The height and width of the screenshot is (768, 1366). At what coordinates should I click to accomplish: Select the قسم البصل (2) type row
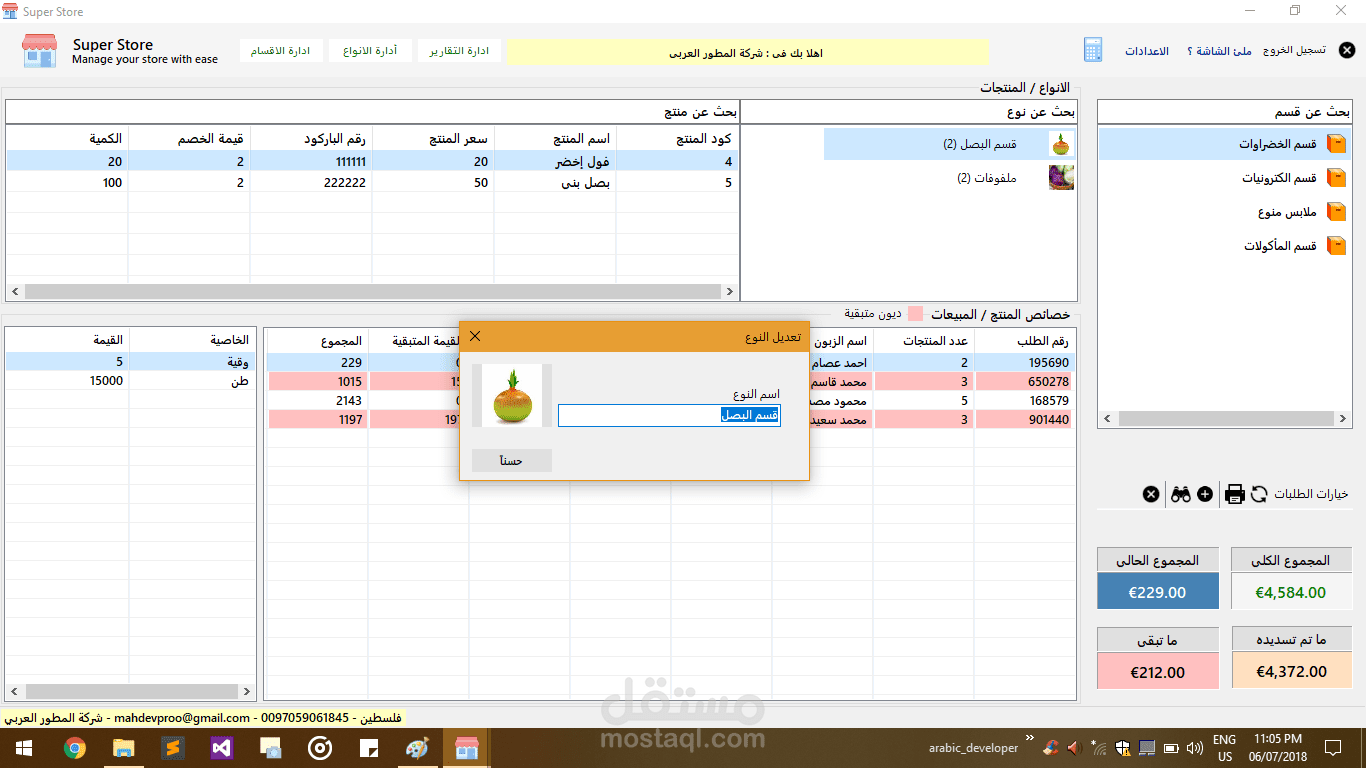tap(950, 144)
